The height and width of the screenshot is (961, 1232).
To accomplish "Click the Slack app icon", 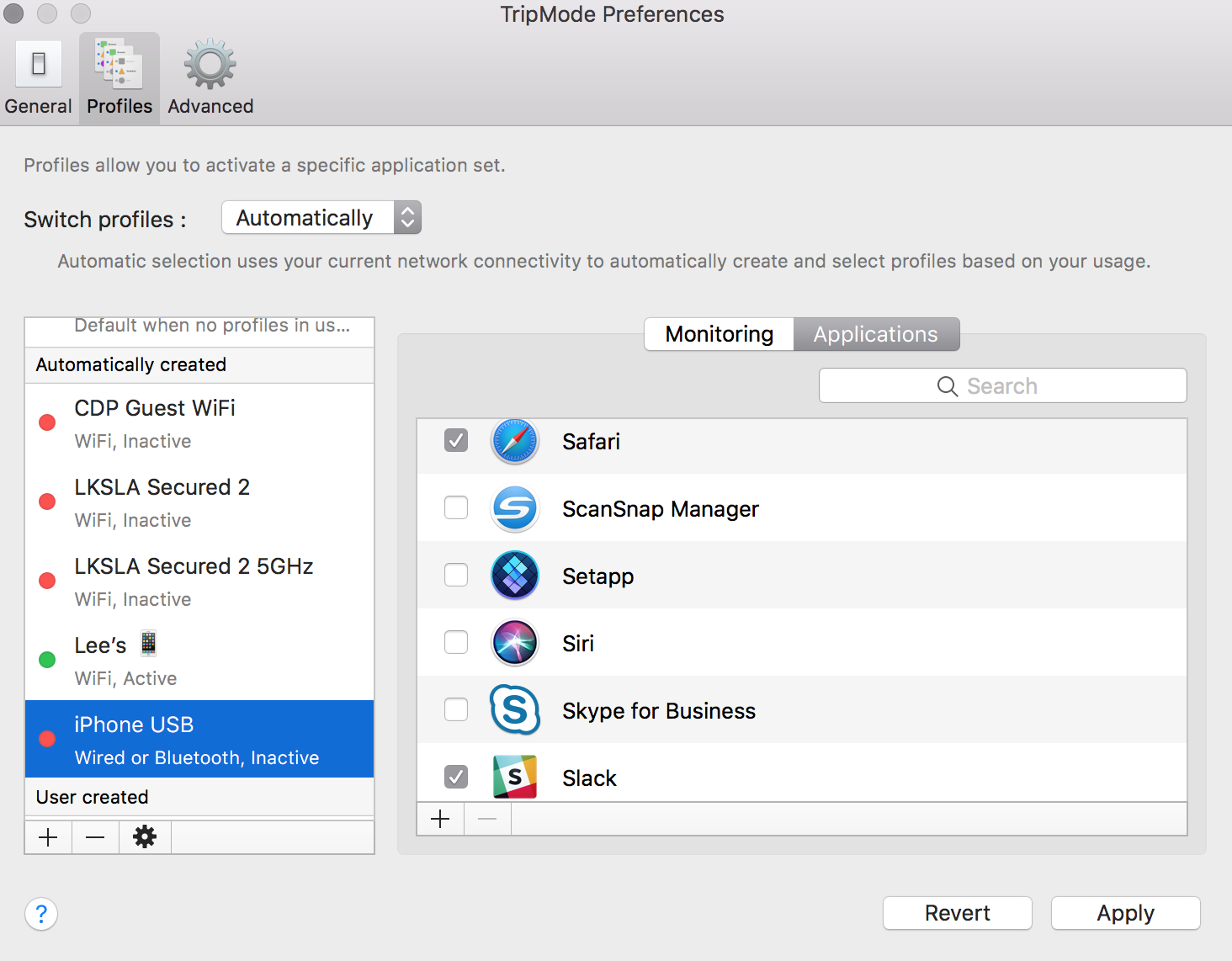I will pyautogui.click(x=514, y=777).
